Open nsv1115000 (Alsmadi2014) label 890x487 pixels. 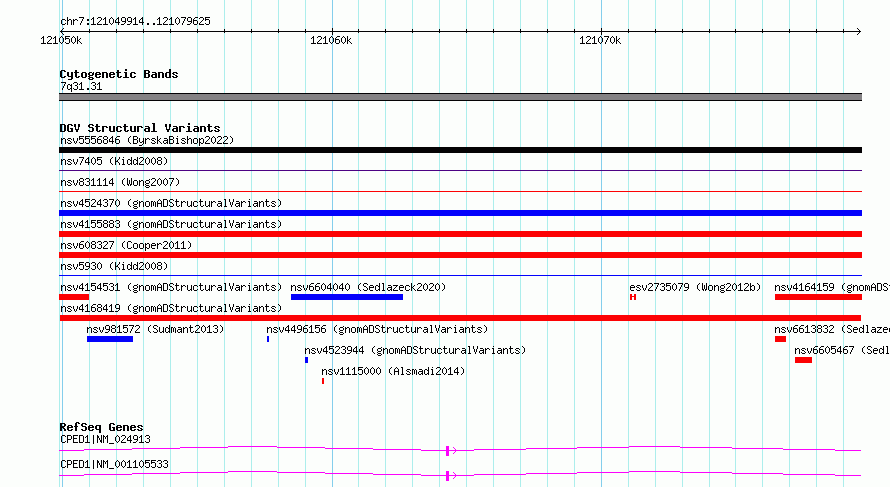click(393, 371)
